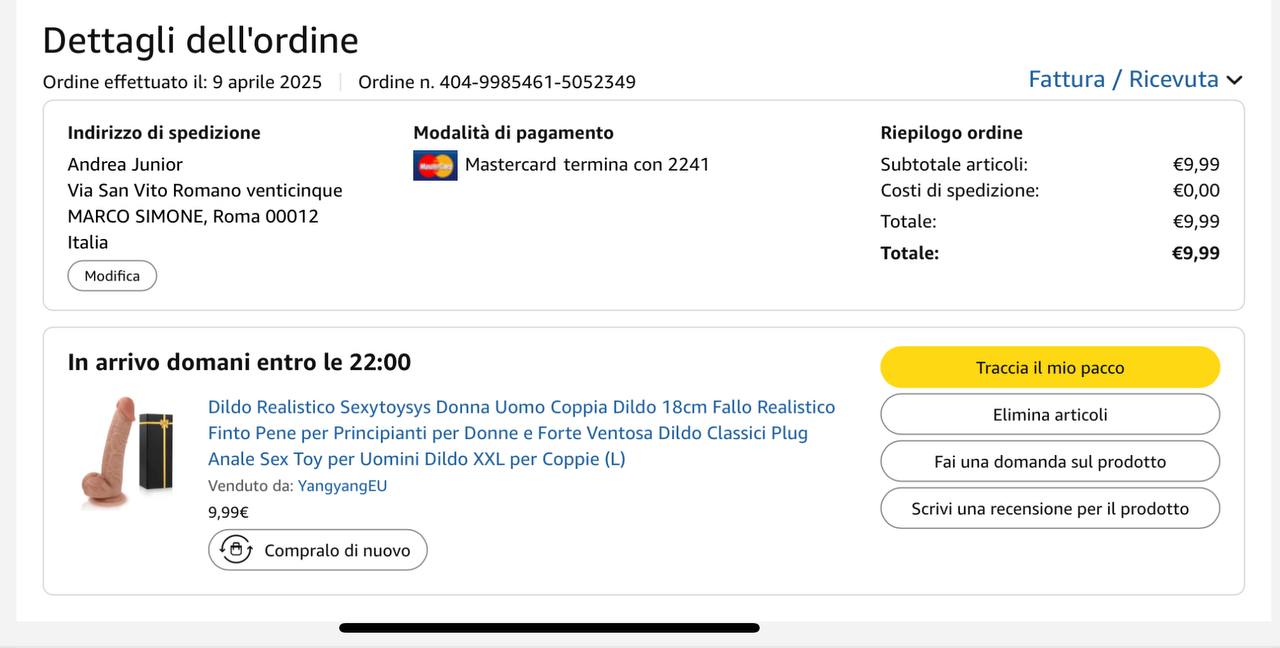This screenshot has height=648, width=1280.
Task: Click the order number 404-9985461-5052349
Action: [x=537, y=82]
